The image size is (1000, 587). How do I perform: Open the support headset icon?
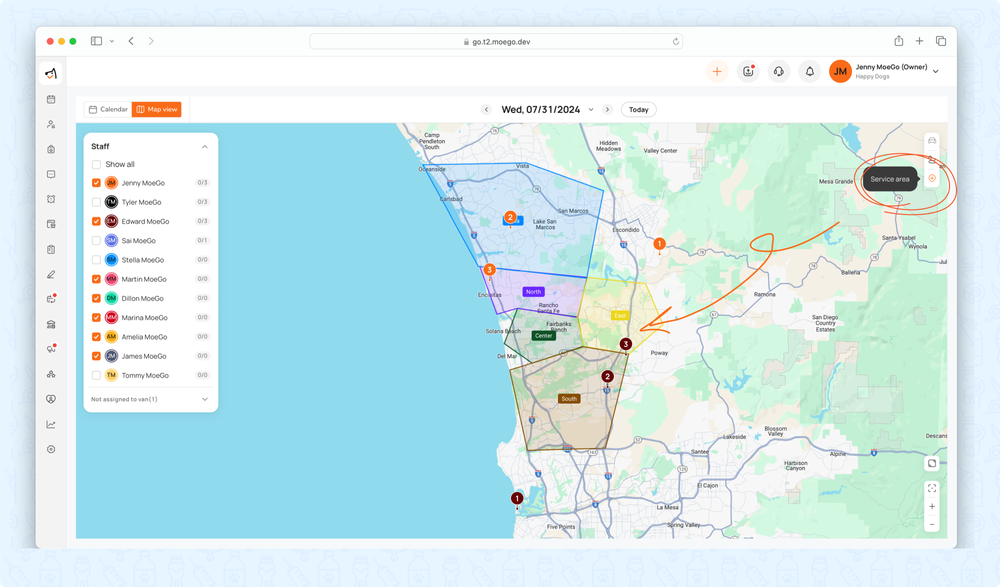click(x=779, y=71)
